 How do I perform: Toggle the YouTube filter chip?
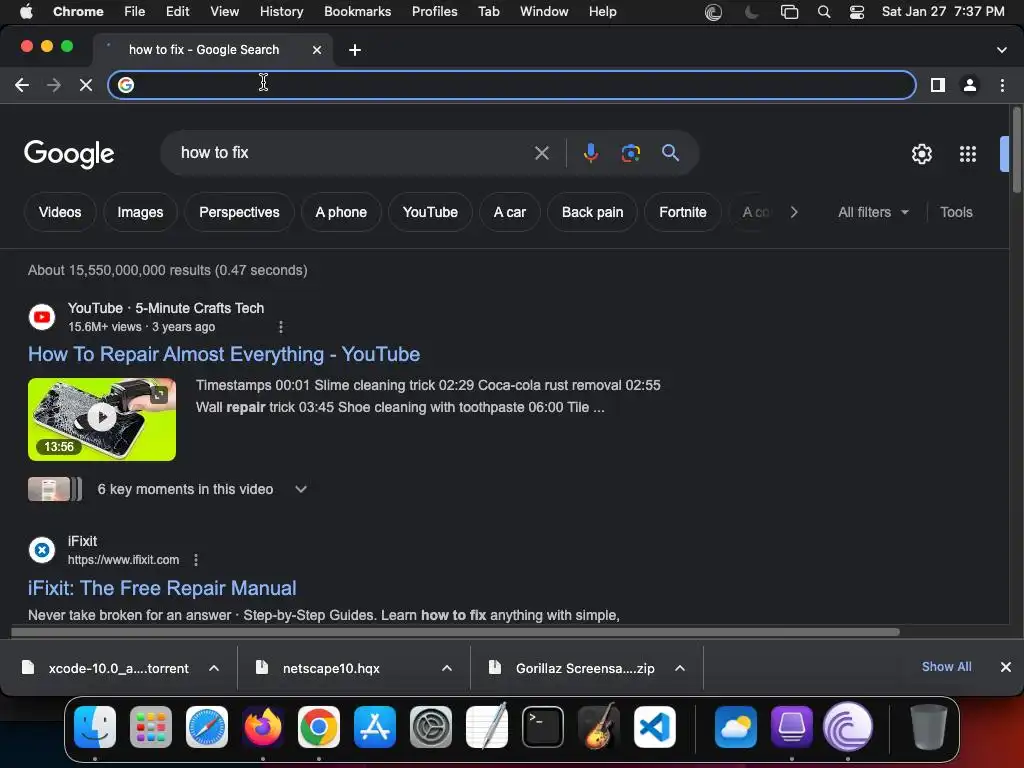click(x=430, y=212)
